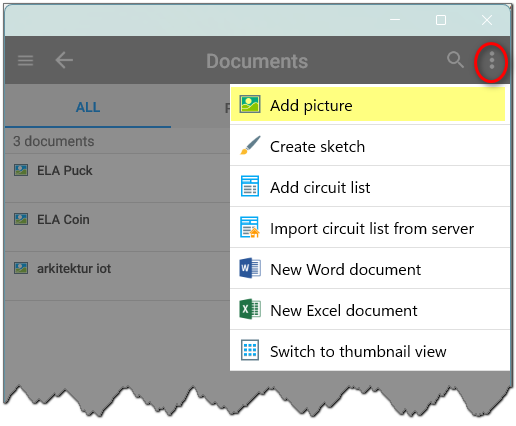Click the ELA Puck picture icon
The width and height of the screenshot is (516, 426).
(x=21, y=170)
